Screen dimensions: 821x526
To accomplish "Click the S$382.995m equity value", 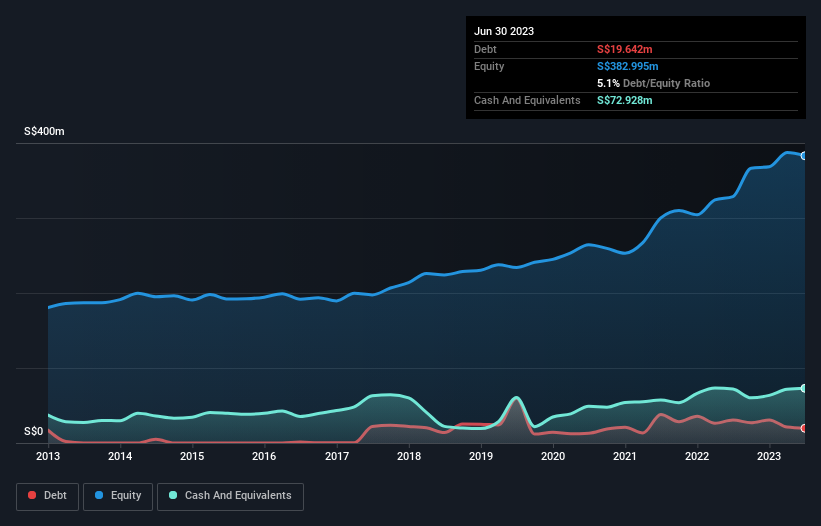I will (628, 66).
